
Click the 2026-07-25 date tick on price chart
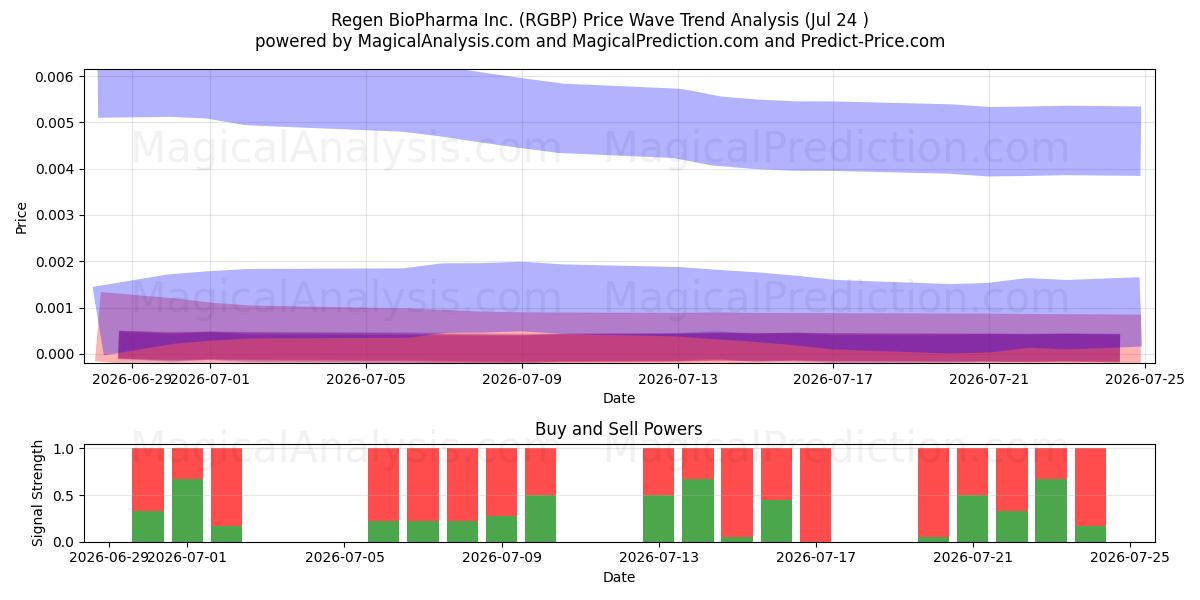(x=1145, y=378)
